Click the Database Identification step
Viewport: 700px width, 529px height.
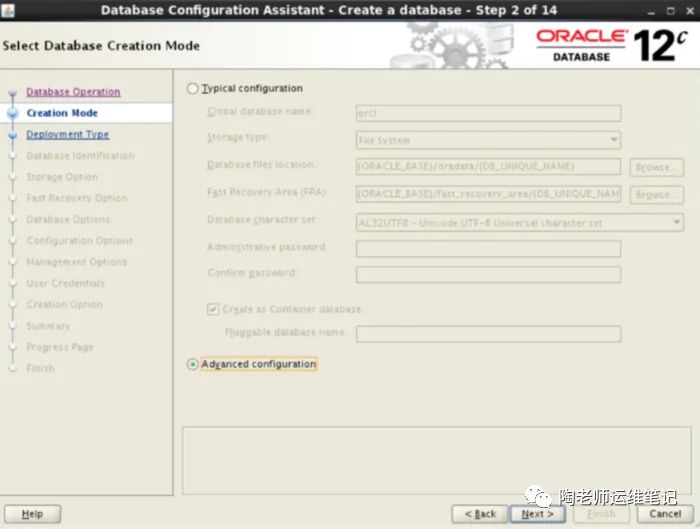point(80,156)
